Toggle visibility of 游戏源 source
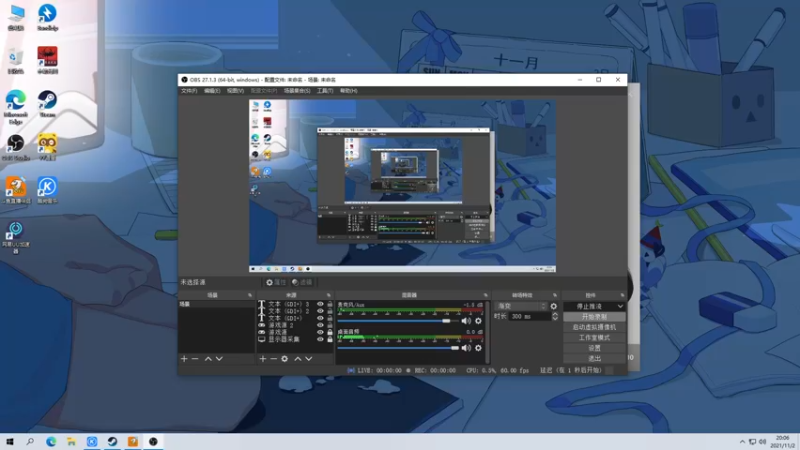 tap(320, 332)
